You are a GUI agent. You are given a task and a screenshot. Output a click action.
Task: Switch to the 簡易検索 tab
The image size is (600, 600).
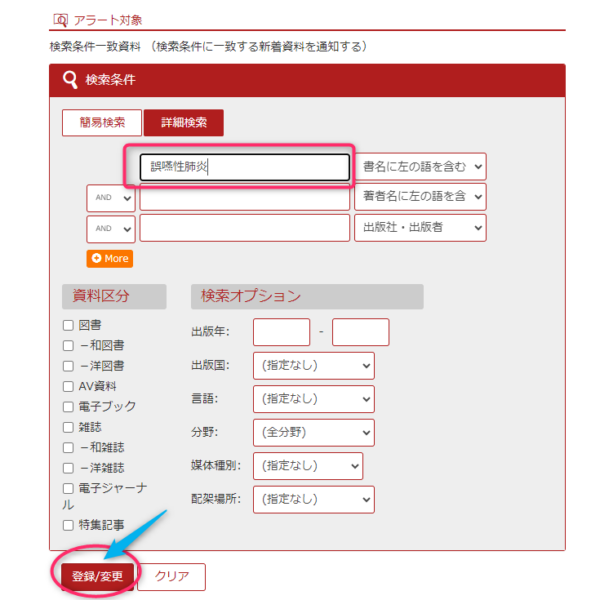coord(102,122)
